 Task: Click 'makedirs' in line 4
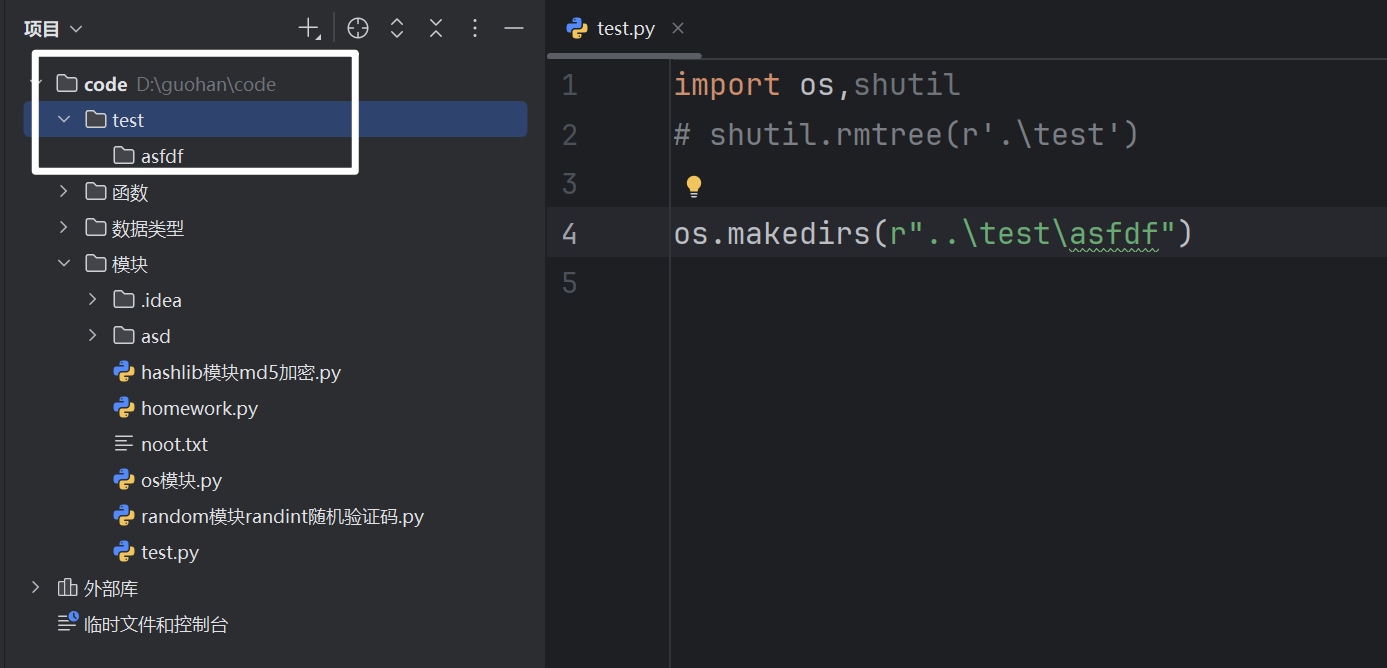tap(798, 233)
